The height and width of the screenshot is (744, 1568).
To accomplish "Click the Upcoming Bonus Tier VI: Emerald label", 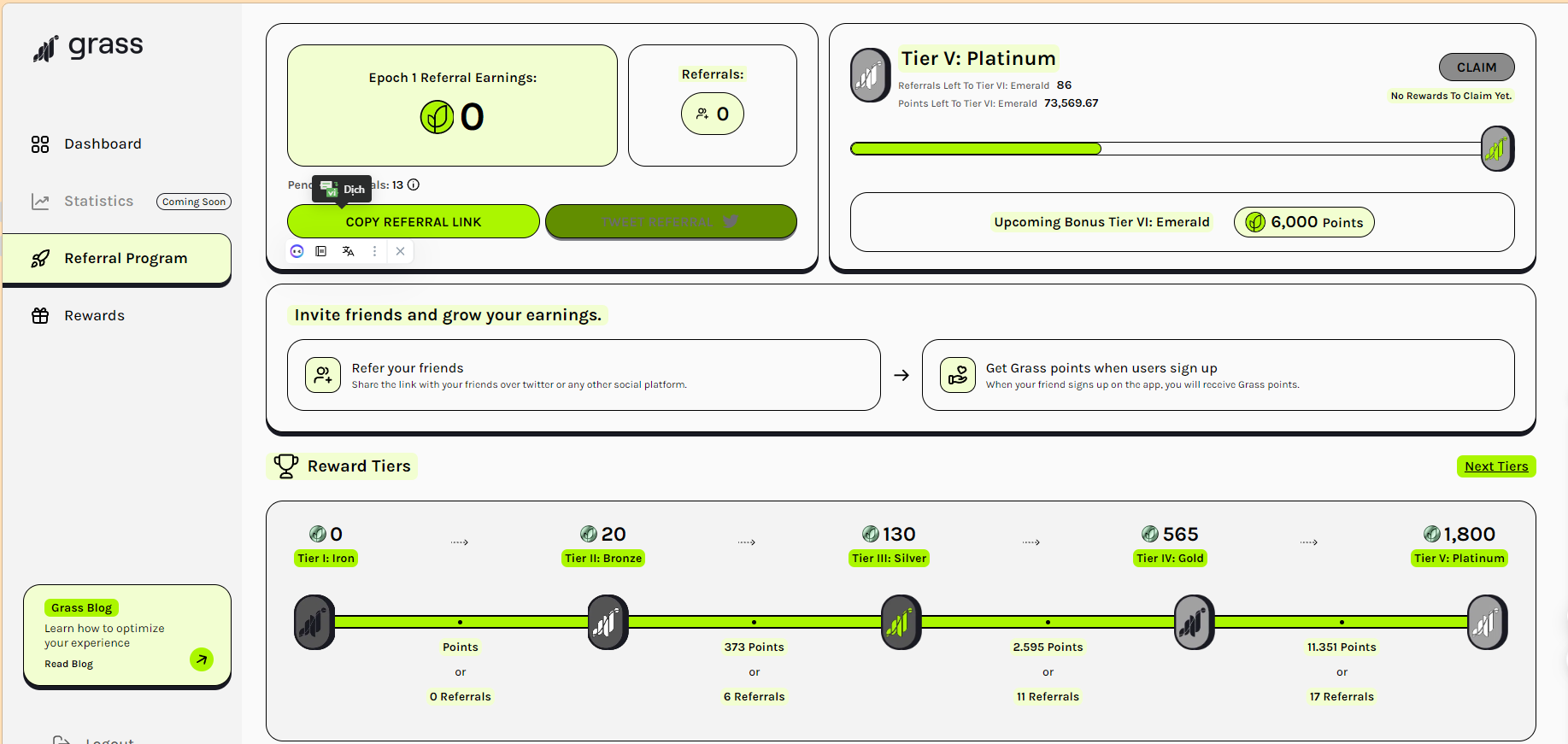I will tap(1101, 222).
